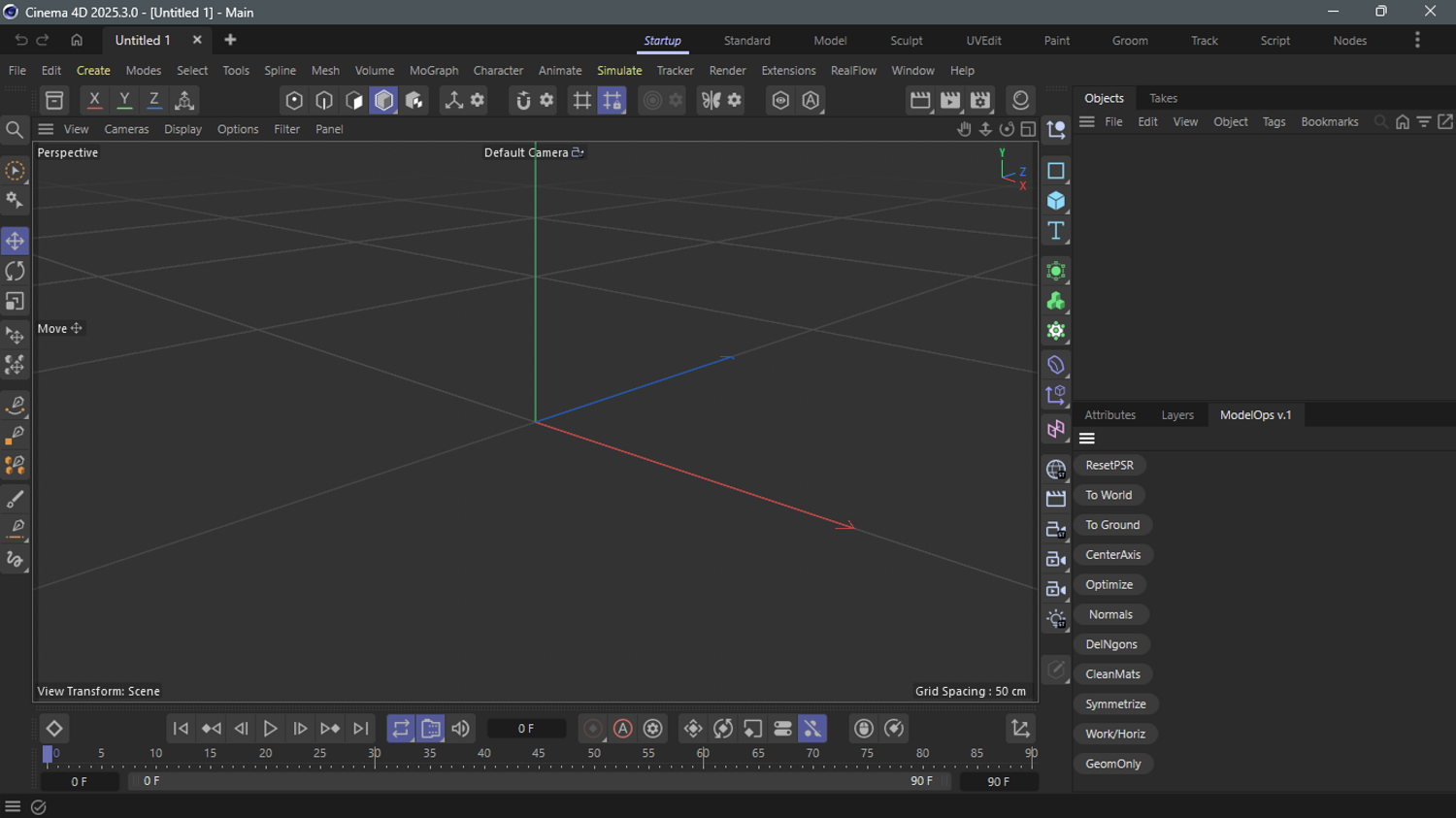This screenshot has width=1456, height=818.
Task: Click the CenterAxis button
Action: click(x=1113, y=555)
